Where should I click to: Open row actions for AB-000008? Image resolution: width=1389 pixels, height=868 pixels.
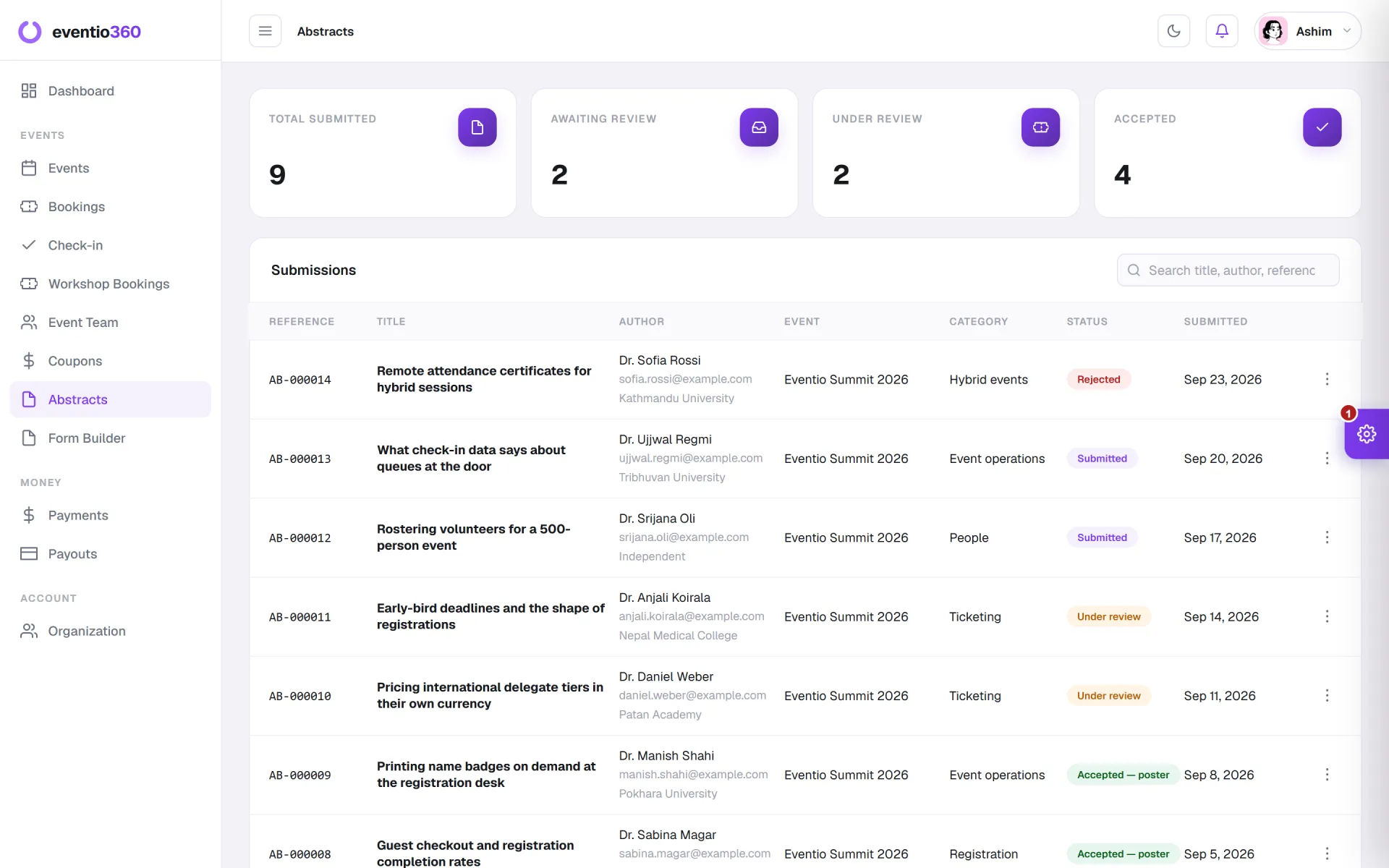tap(1327, 854)
